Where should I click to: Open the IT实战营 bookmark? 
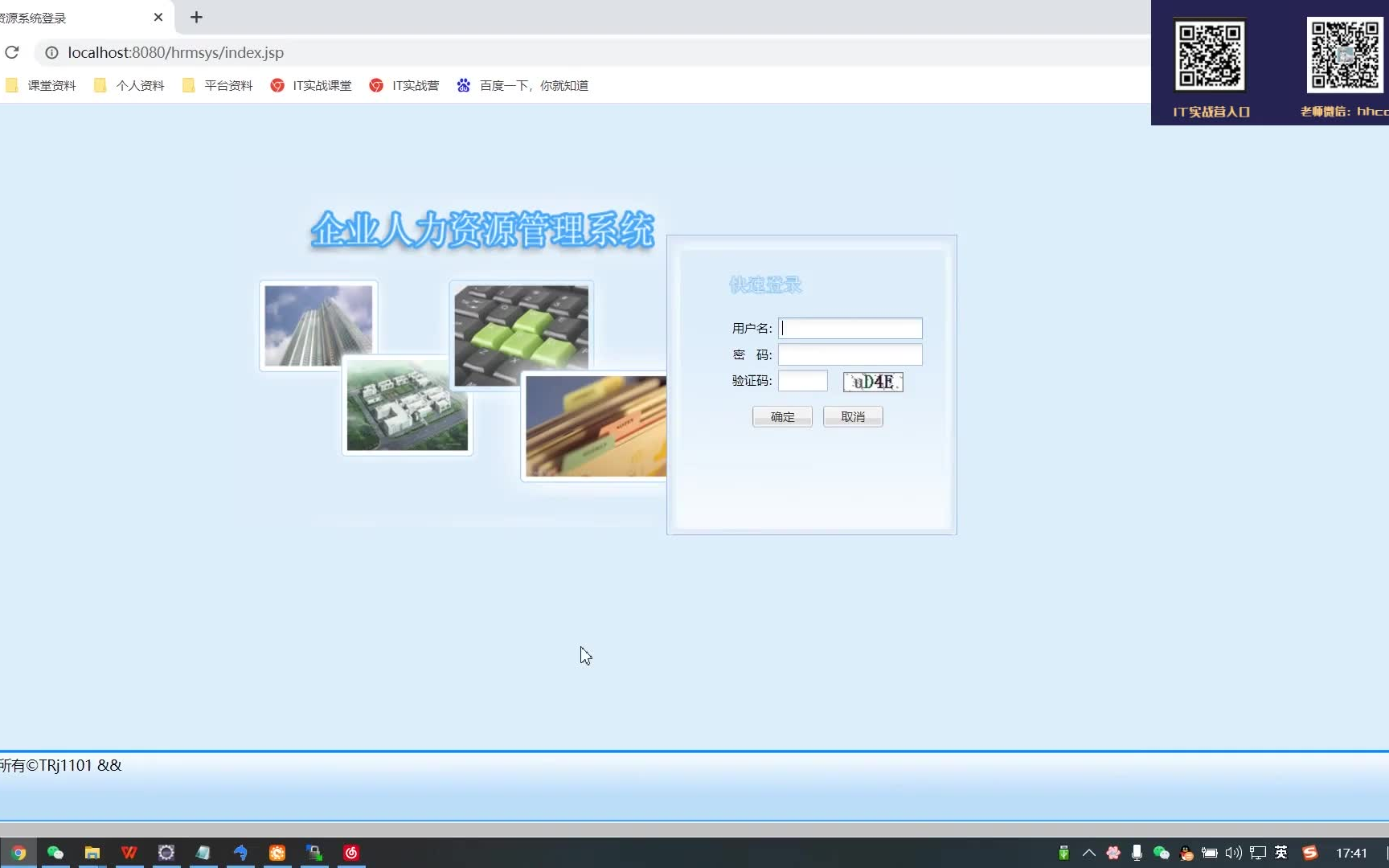click(404, 85)
